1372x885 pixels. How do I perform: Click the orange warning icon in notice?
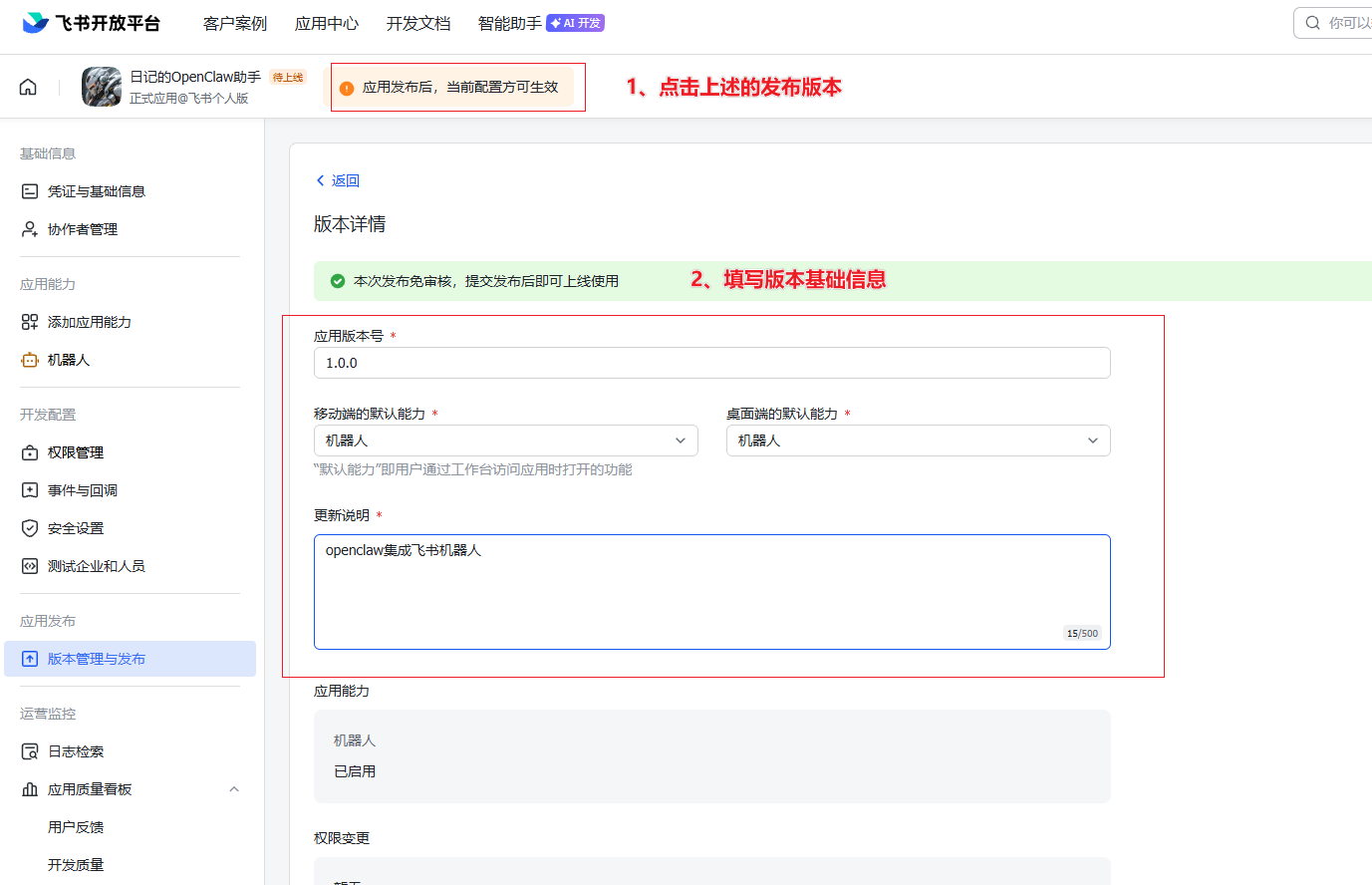[x=347, y=88]
